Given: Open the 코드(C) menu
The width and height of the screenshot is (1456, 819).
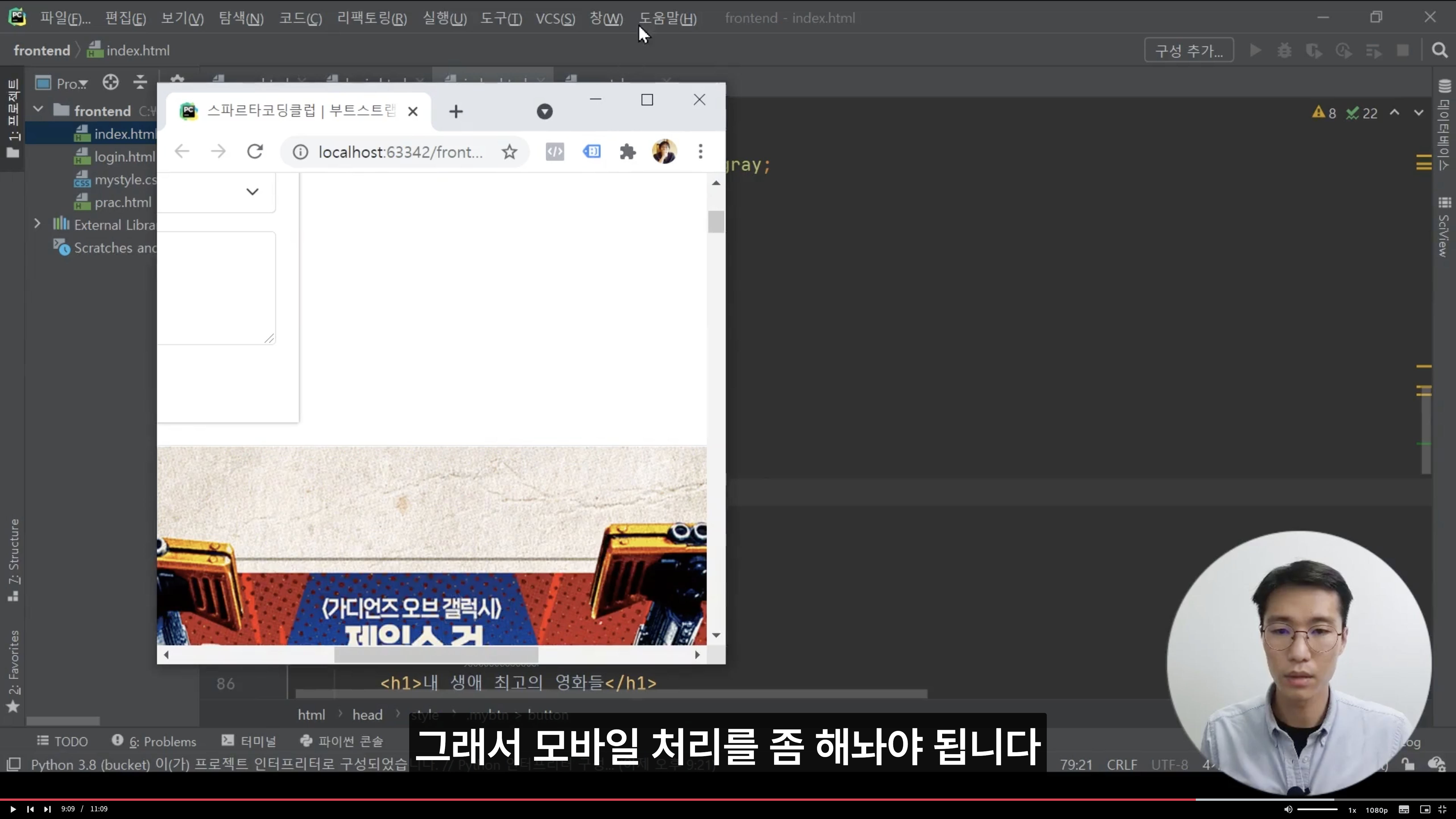Looking at the screenshot, I should [x=300, y=18].
